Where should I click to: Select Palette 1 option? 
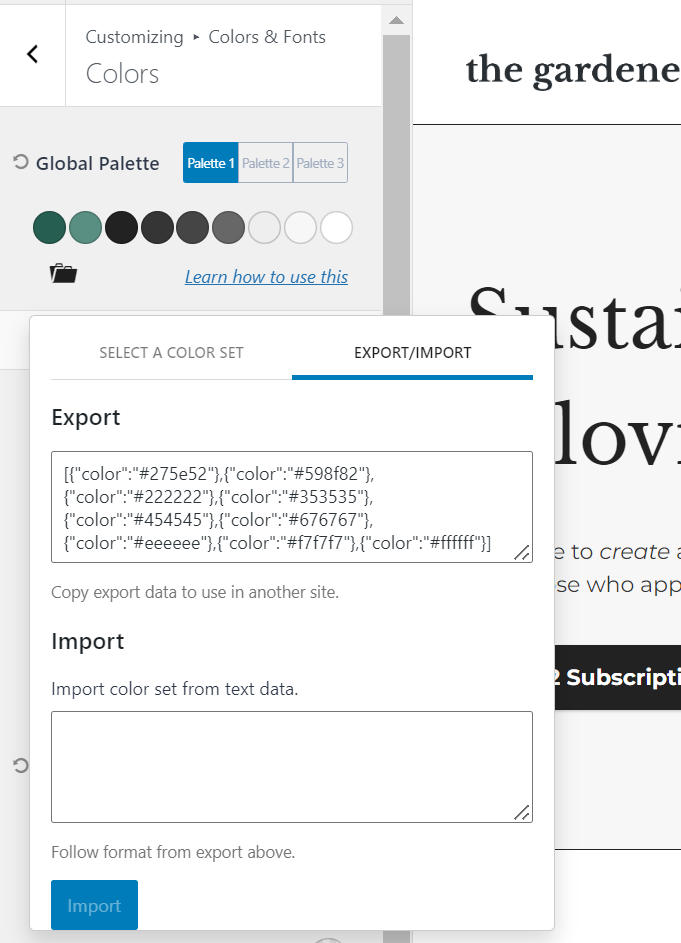click(210, 163)
